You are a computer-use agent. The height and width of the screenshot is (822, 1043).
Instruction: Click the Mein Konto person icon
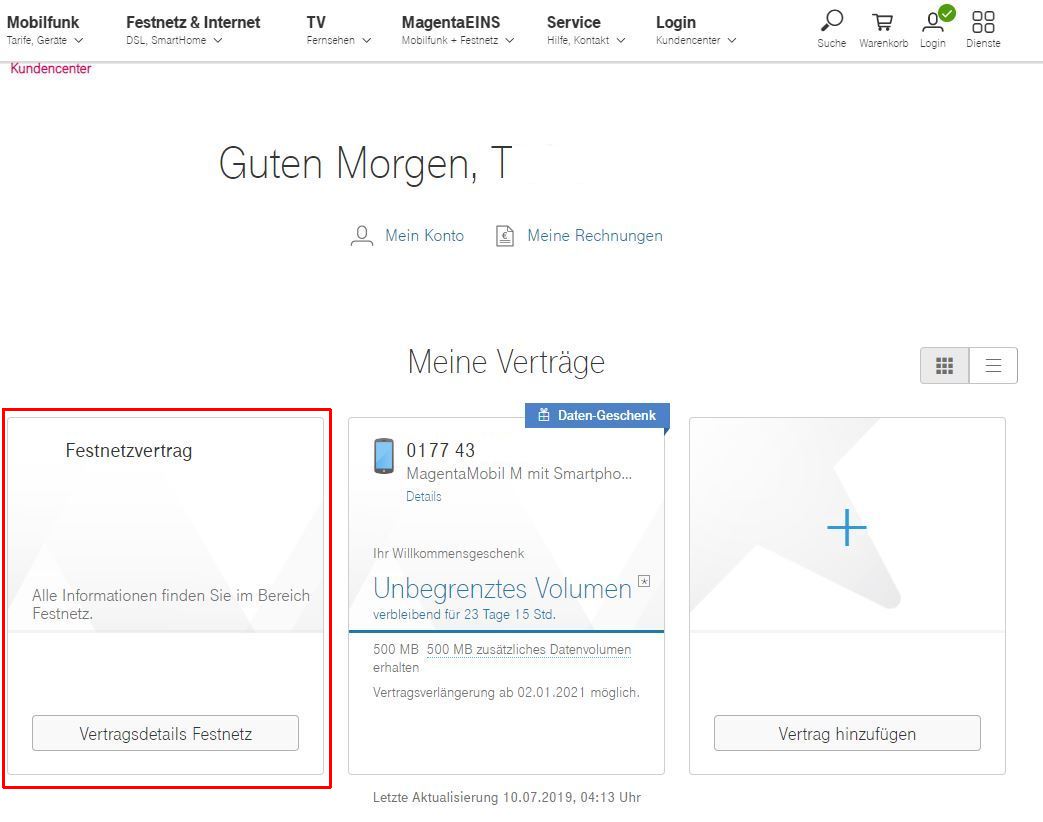[362, 236]
